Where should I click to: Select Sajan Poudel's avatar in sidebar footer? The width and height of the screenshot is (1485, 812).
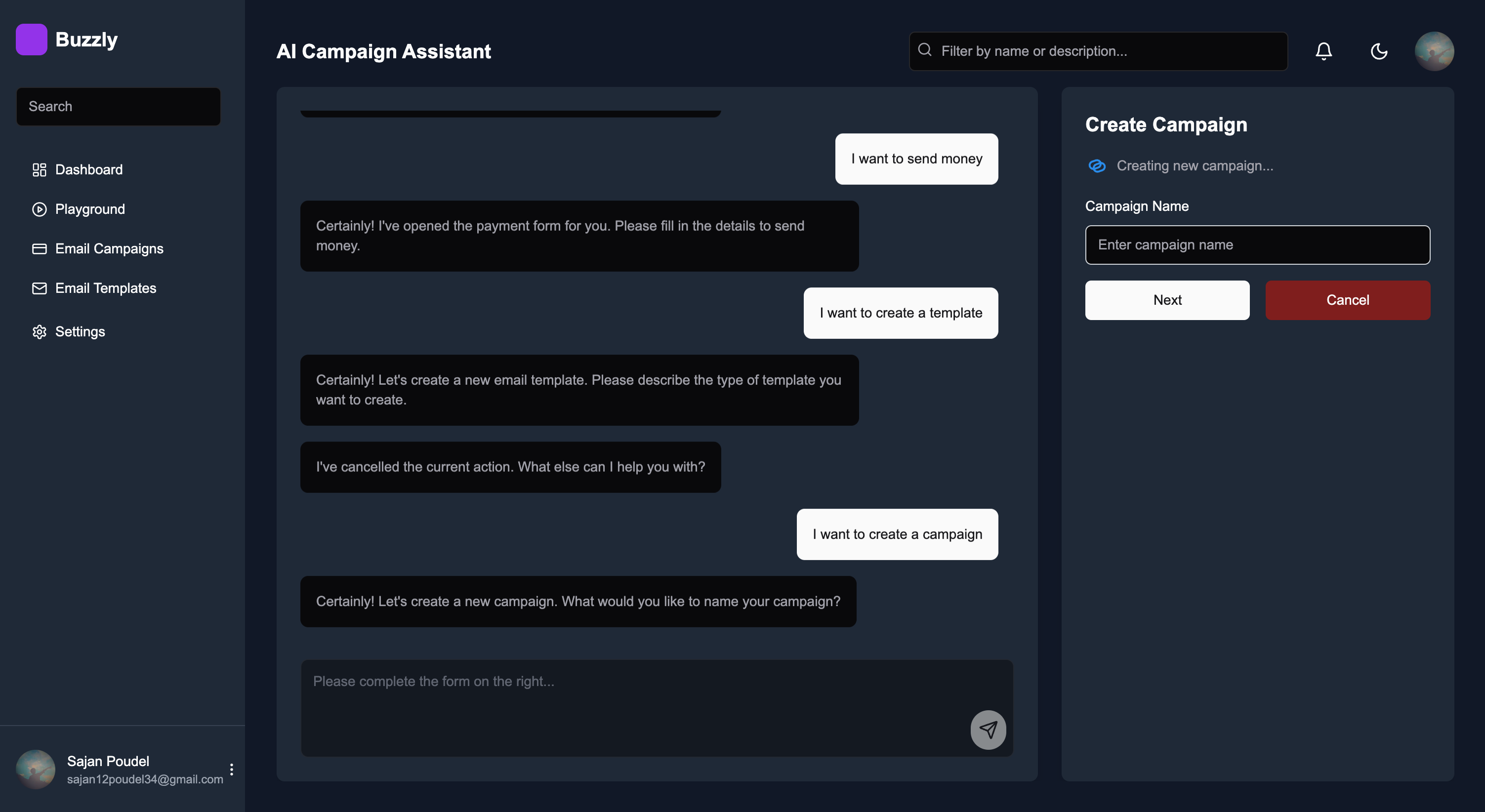coord(36,770)
